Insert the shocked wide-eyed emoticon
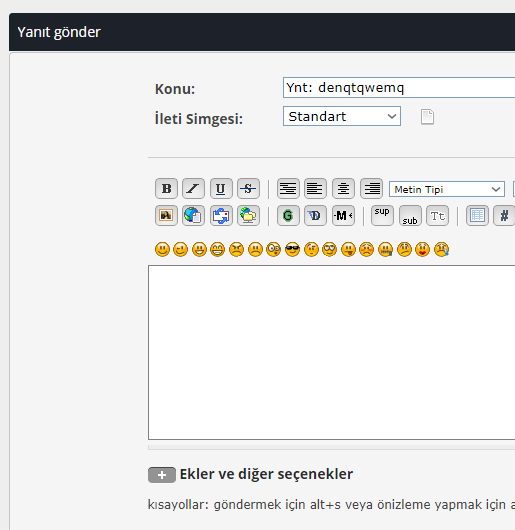Image resolution: width=515 pixels, height=530 pixels. 273,249
